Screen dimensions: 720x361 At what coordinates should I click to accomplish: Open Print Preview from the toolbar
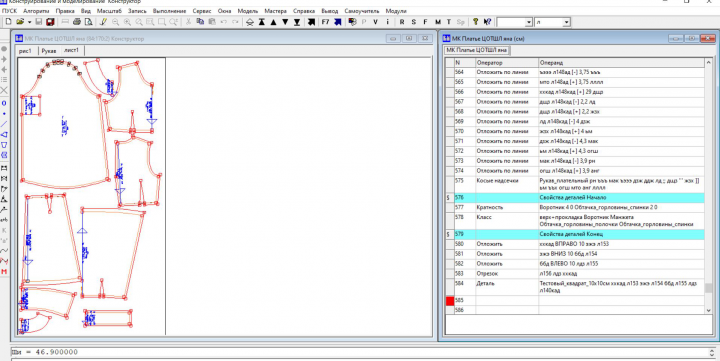click(x=88, y=22)
